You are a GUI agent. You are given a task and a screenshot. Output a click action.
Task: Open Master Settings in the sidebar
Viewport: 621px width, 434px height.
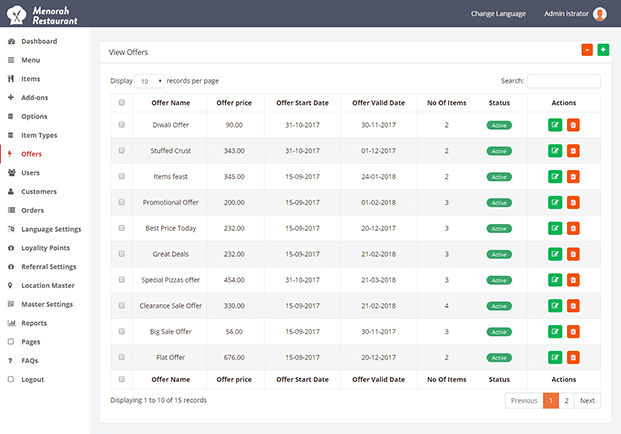[x=47, y=305]
